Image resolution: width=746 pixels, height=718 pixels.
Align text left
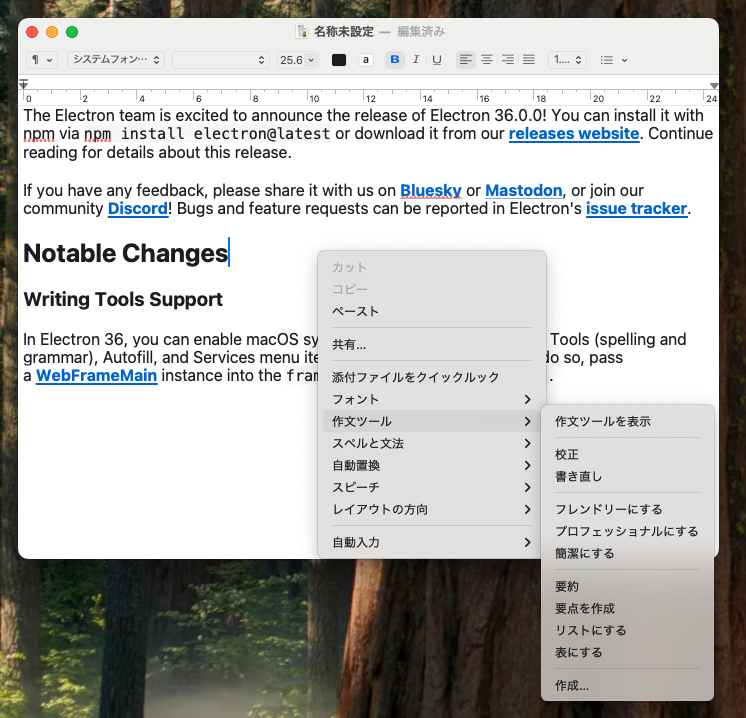click(466, 60)
